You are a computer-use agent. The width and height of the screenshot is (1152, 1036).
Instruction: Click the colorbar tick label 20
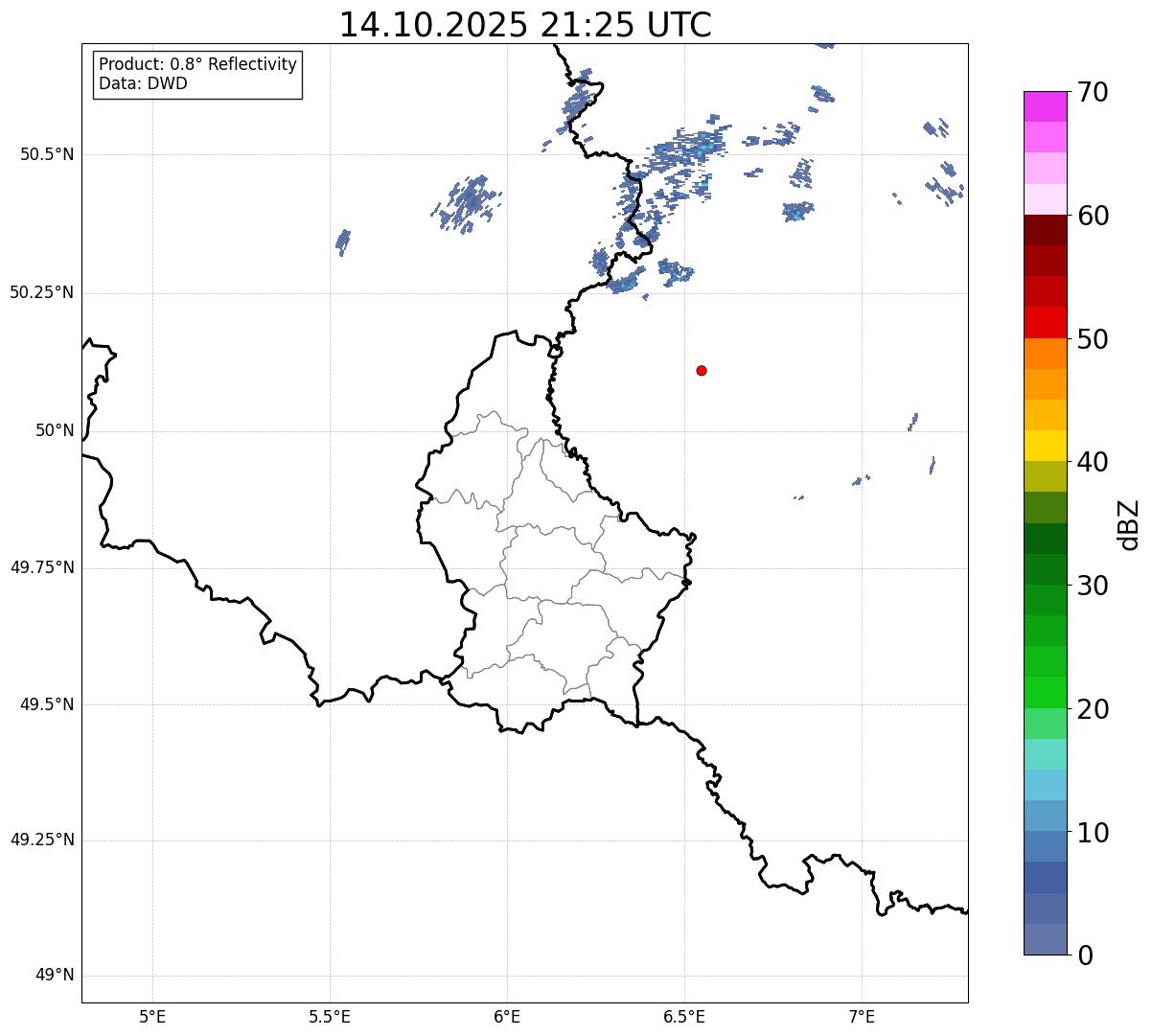1092,709
